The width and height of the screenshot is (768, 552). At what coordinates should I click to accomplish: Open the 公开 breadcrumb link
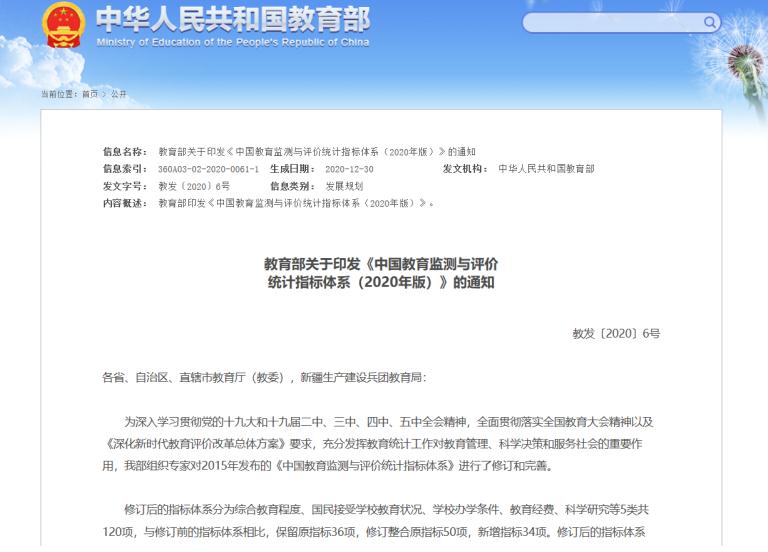point(118,94)
